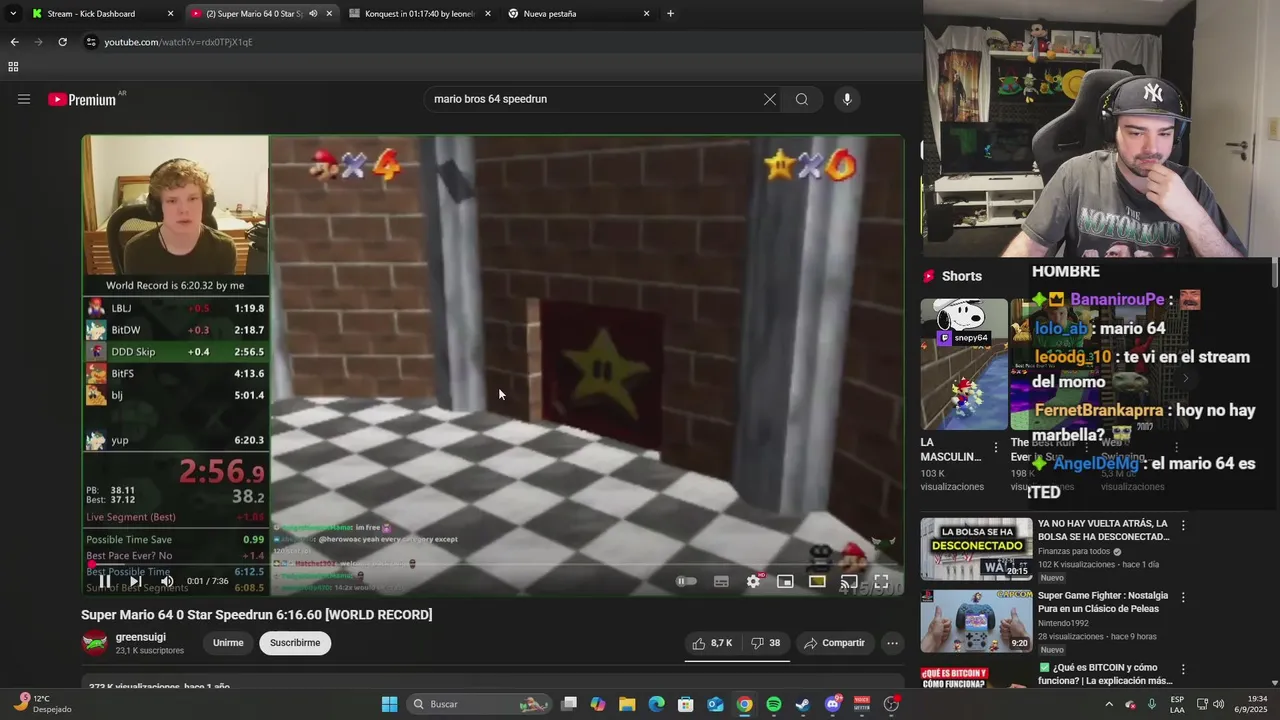This screenshot has width=1280, height=720.
Task: Like the video with 8,7 K
Action: (713, 643)
